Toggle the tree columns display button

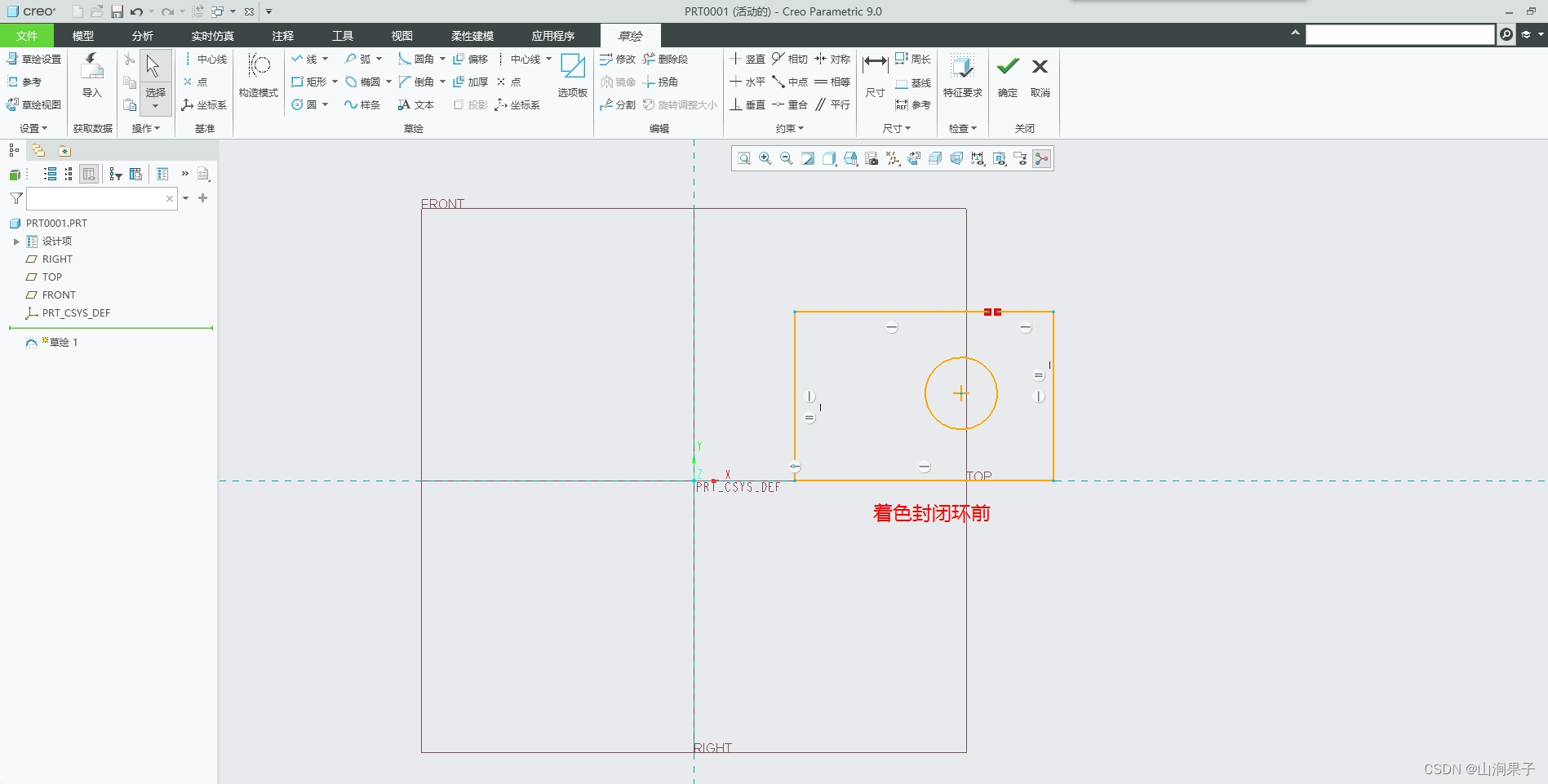pos(89,174)
